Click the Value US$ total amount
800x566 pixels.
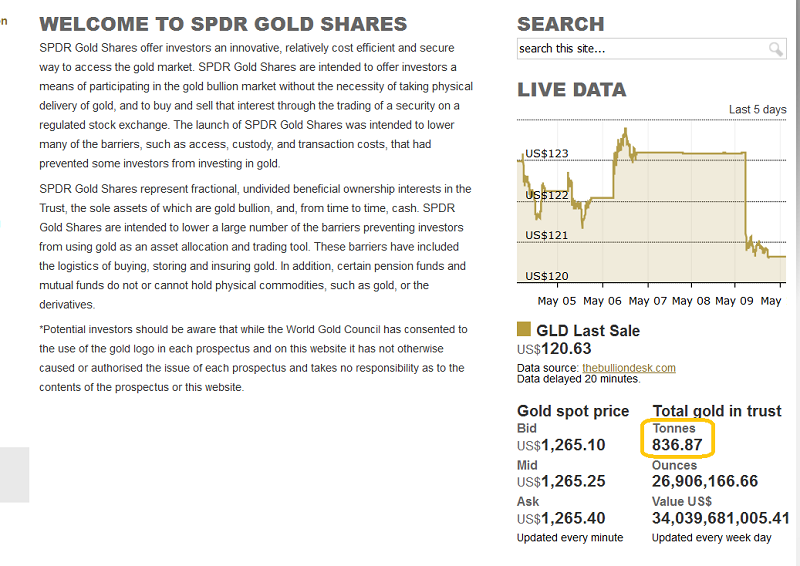pyautogui.click(x=720, y=519)
